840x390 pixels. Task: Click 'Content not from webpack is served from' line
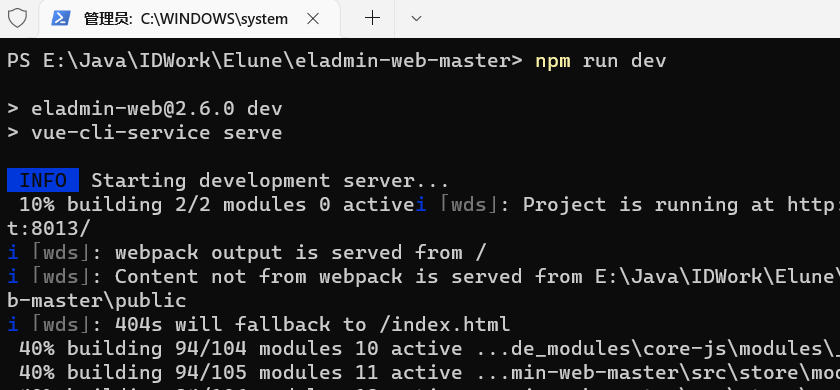[x=348, y=276]
